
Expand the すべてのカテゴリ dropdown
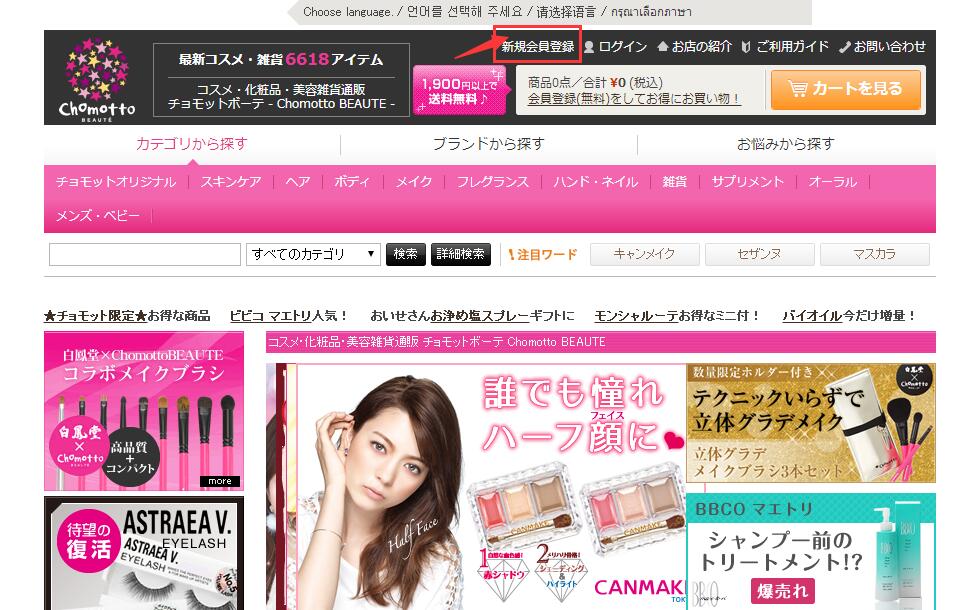tap(313, 254)
